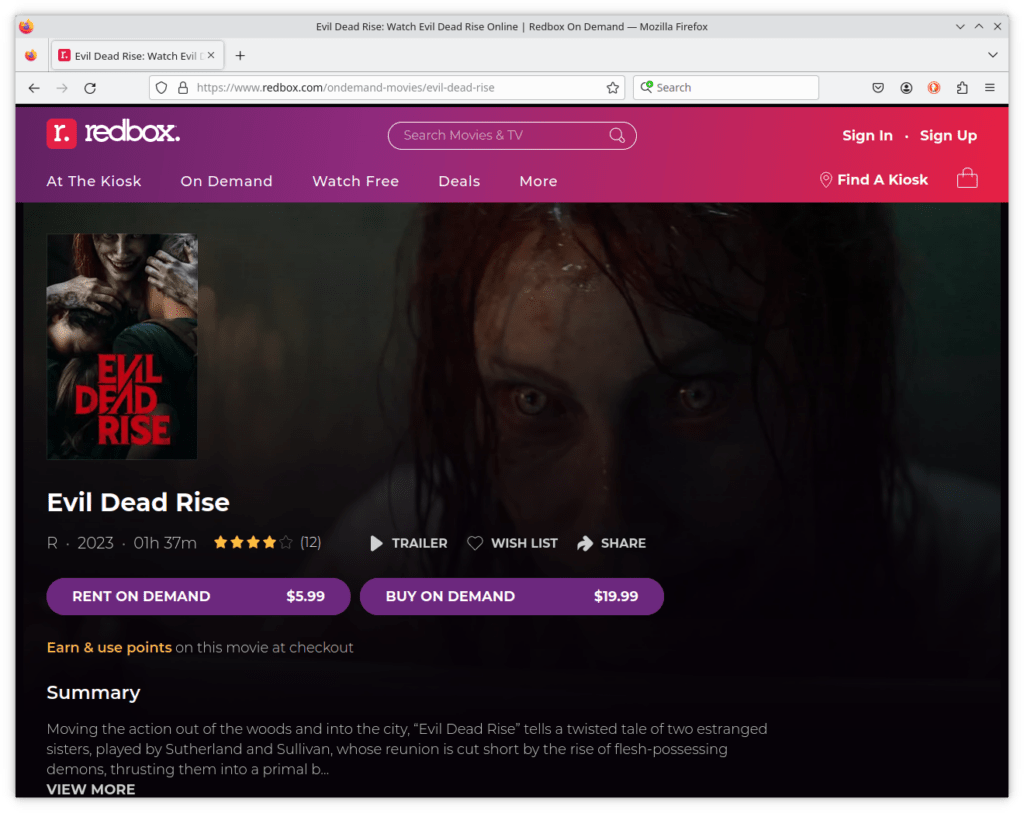Open the Pocket save icon
The height and width of the screenshot is (813, 1024).
point(878,88)
